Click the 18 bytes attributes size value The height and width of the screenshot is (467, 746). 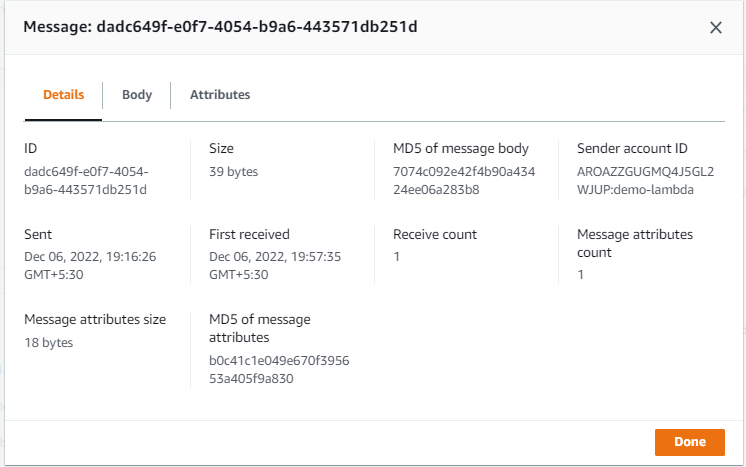click(x=49, y=343)
